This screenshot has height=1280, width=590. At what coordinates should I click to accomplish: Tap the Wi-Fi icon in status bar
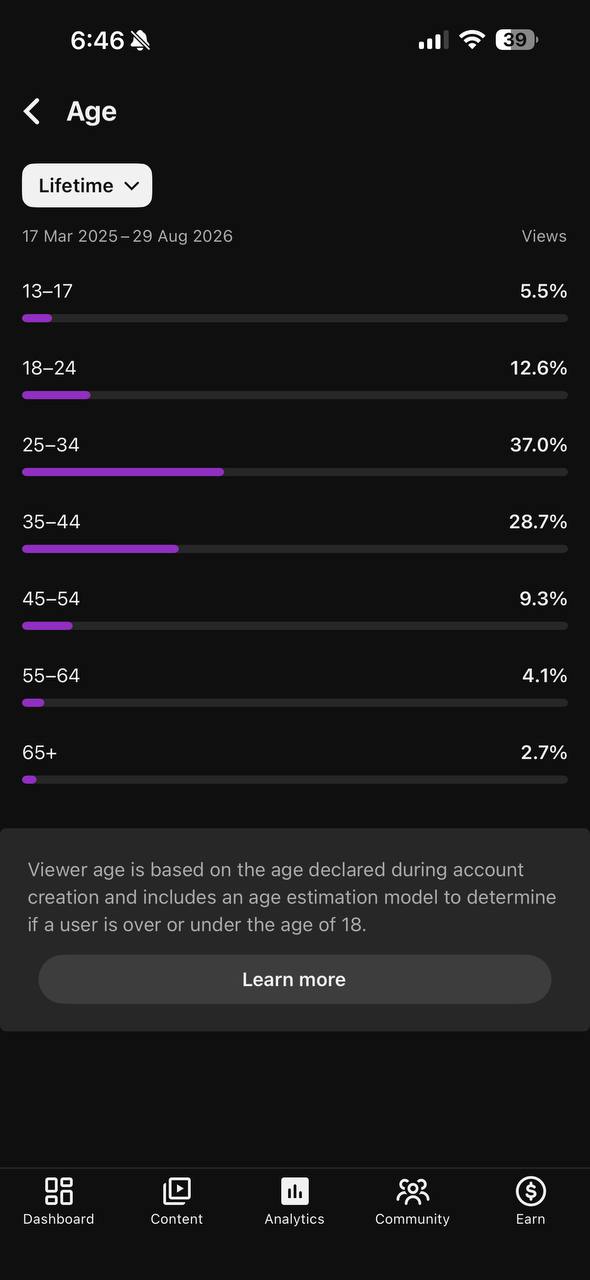(472, 40)
